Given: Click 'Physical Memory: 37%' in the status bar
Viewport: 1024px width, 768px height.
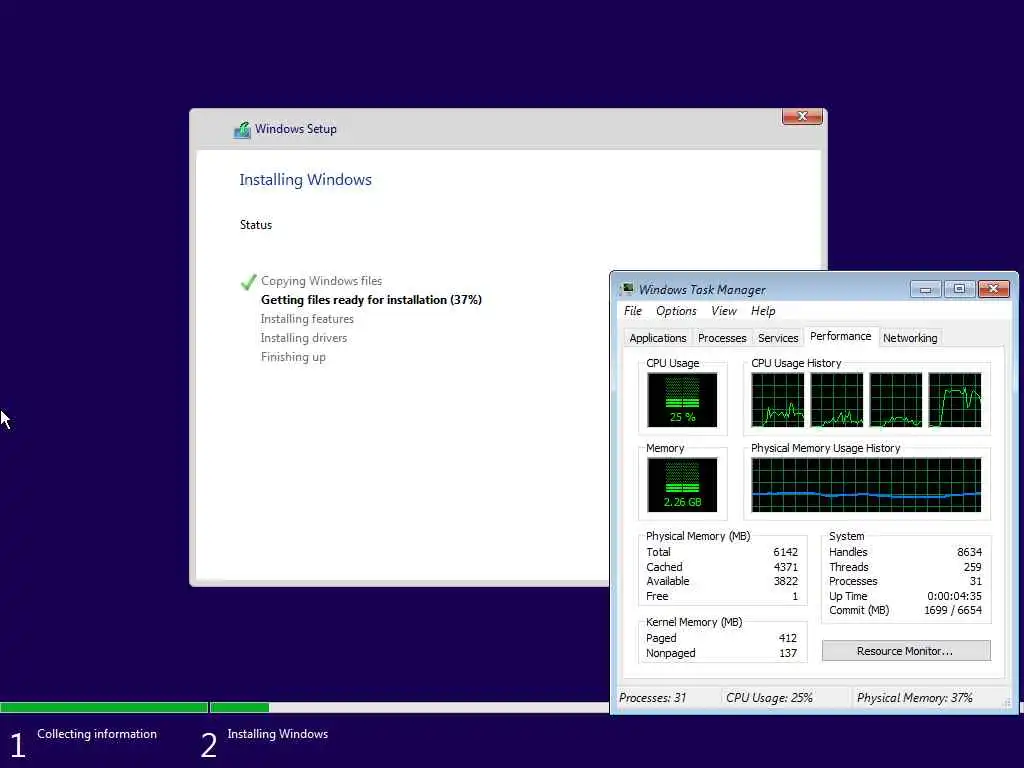Looking at the screenshot, I should [x=914, y=697].
